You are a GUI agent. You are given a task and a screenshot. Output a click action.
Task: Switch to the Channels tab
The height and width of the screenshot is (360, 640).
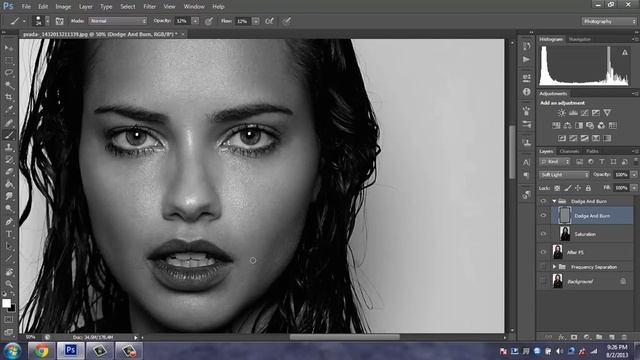pos(569,151)
